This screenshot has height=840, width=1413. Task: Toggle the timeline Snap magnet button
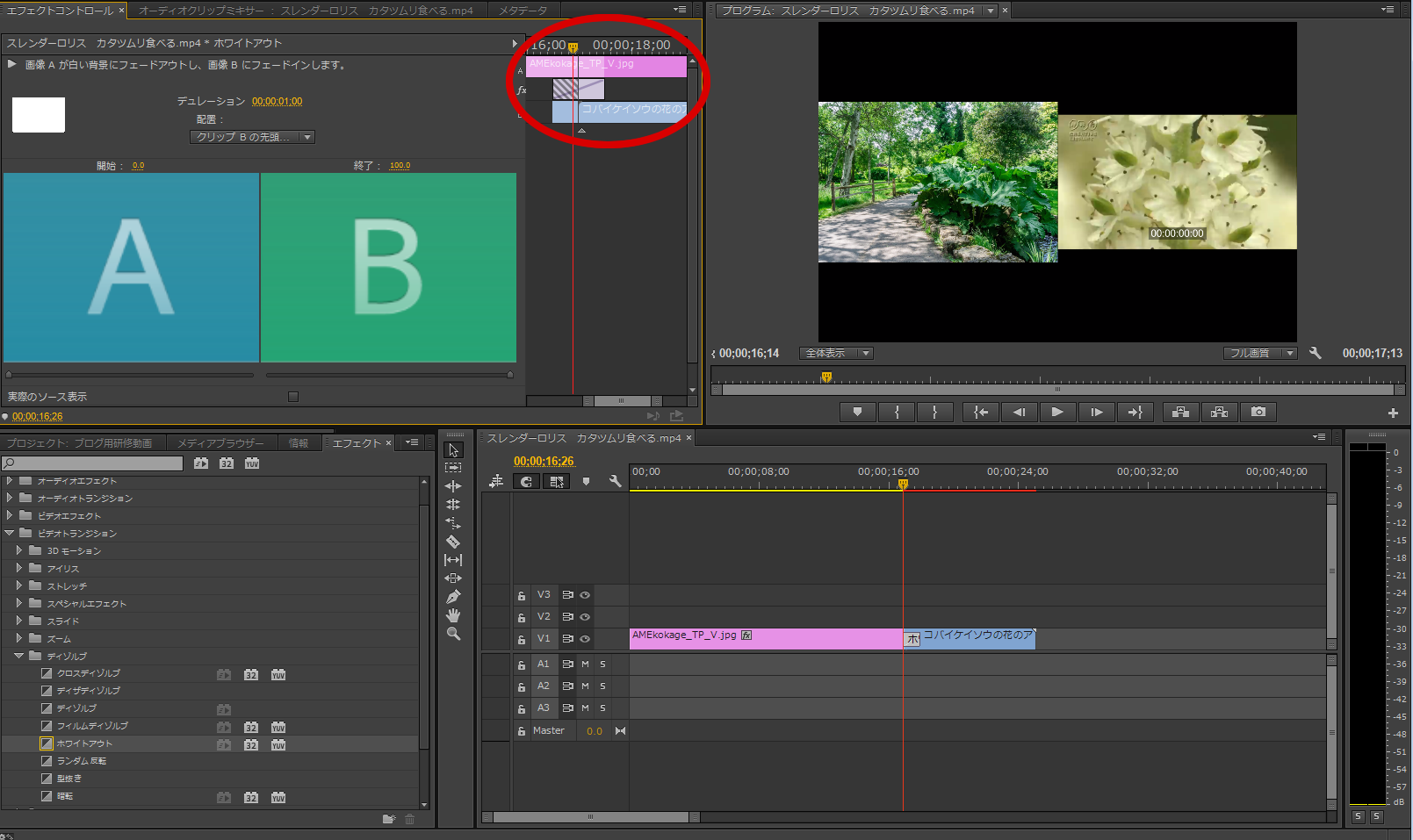[526, 481]
